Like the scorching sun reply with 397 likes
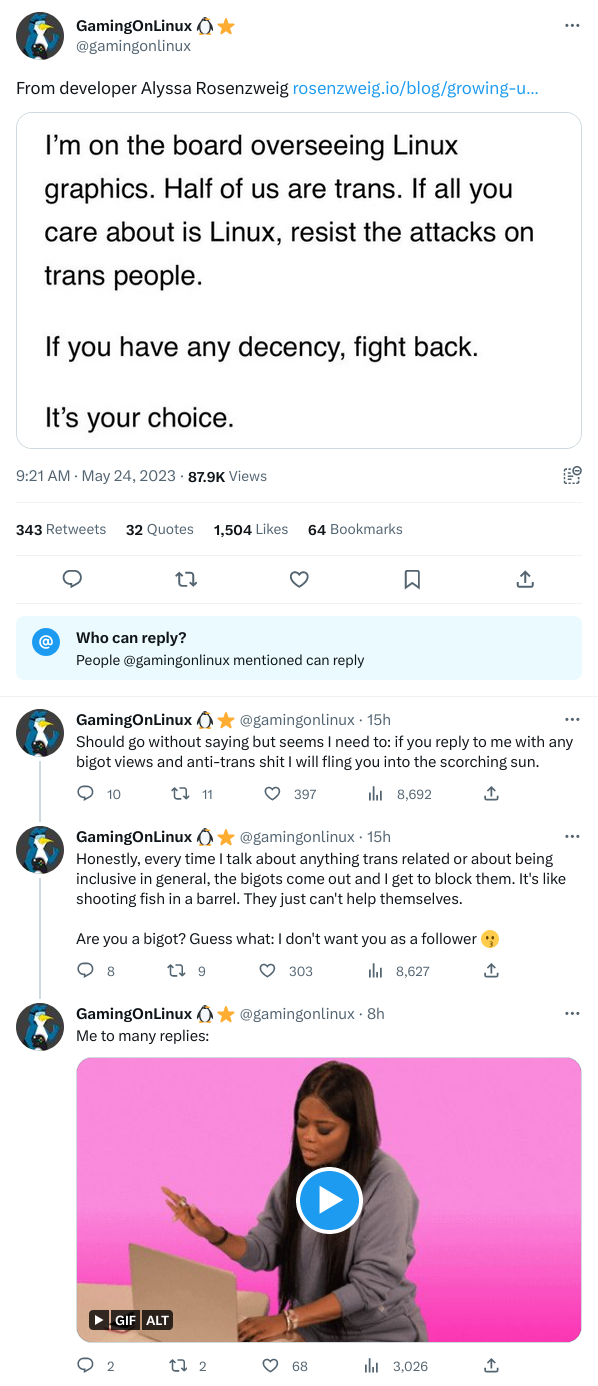598x1386 pixels. point(290,794)
